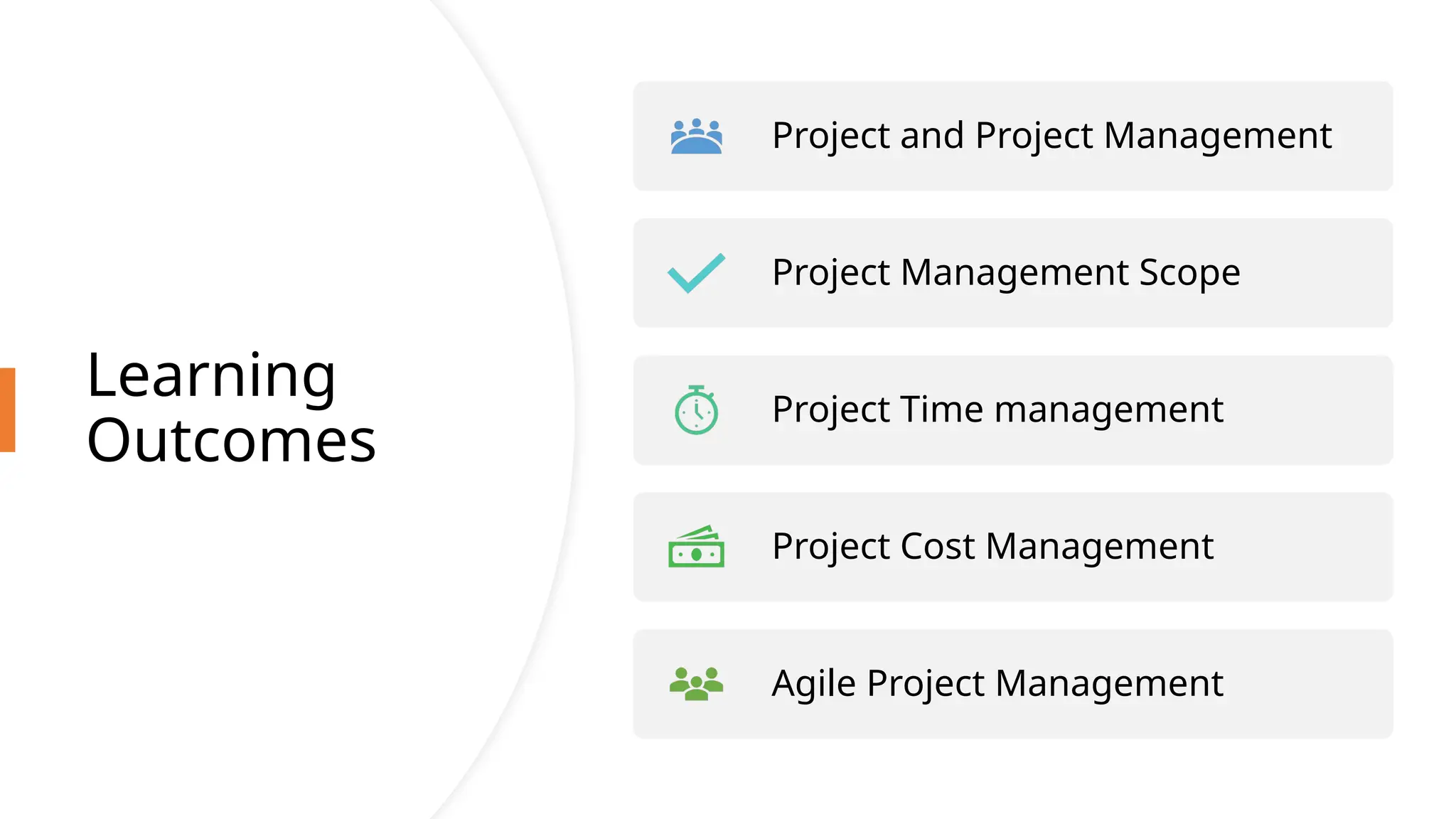This screenshot has height=819, width=1456.
Task: Click the 'Project Time management' text
Action: [x=997, y=410]
